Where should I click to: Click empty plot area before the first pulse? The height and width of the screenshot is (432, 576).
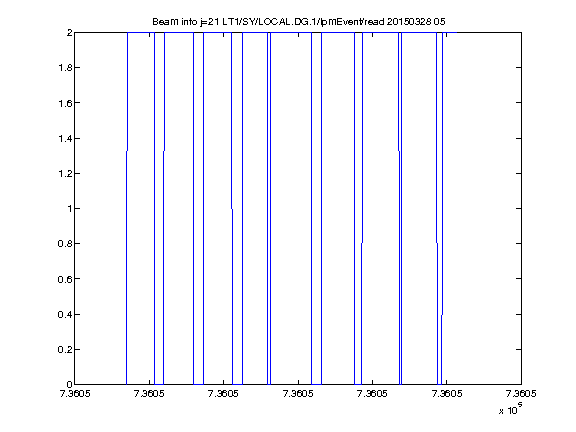100,208
